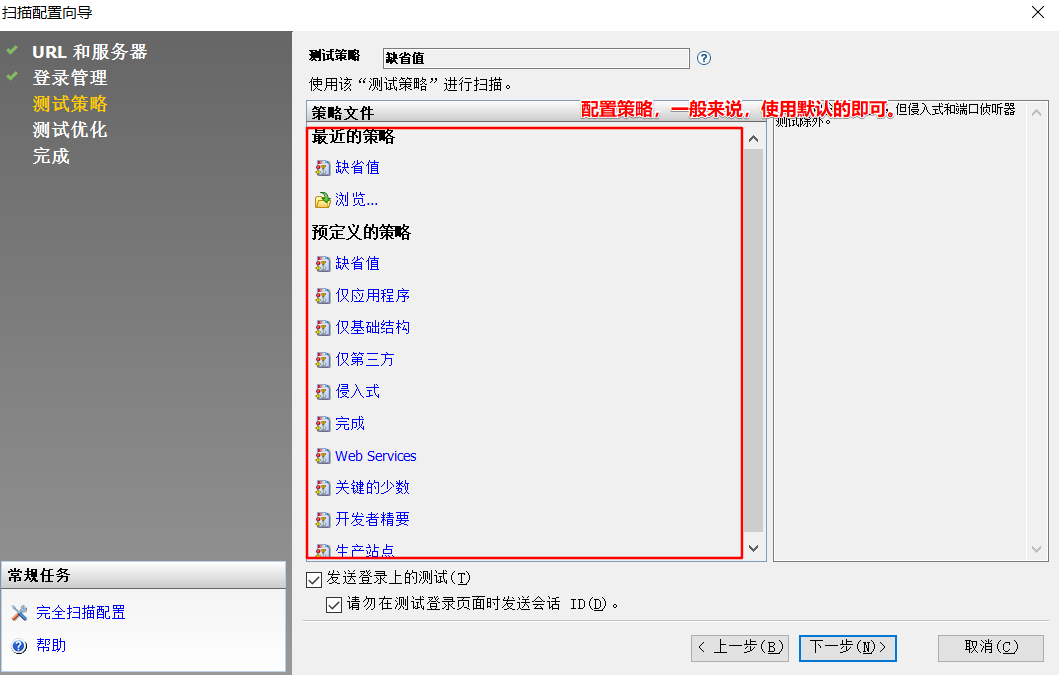Click the policy list scroll up arrow
The image size is (1059, 675).
[x=754, y=139]
